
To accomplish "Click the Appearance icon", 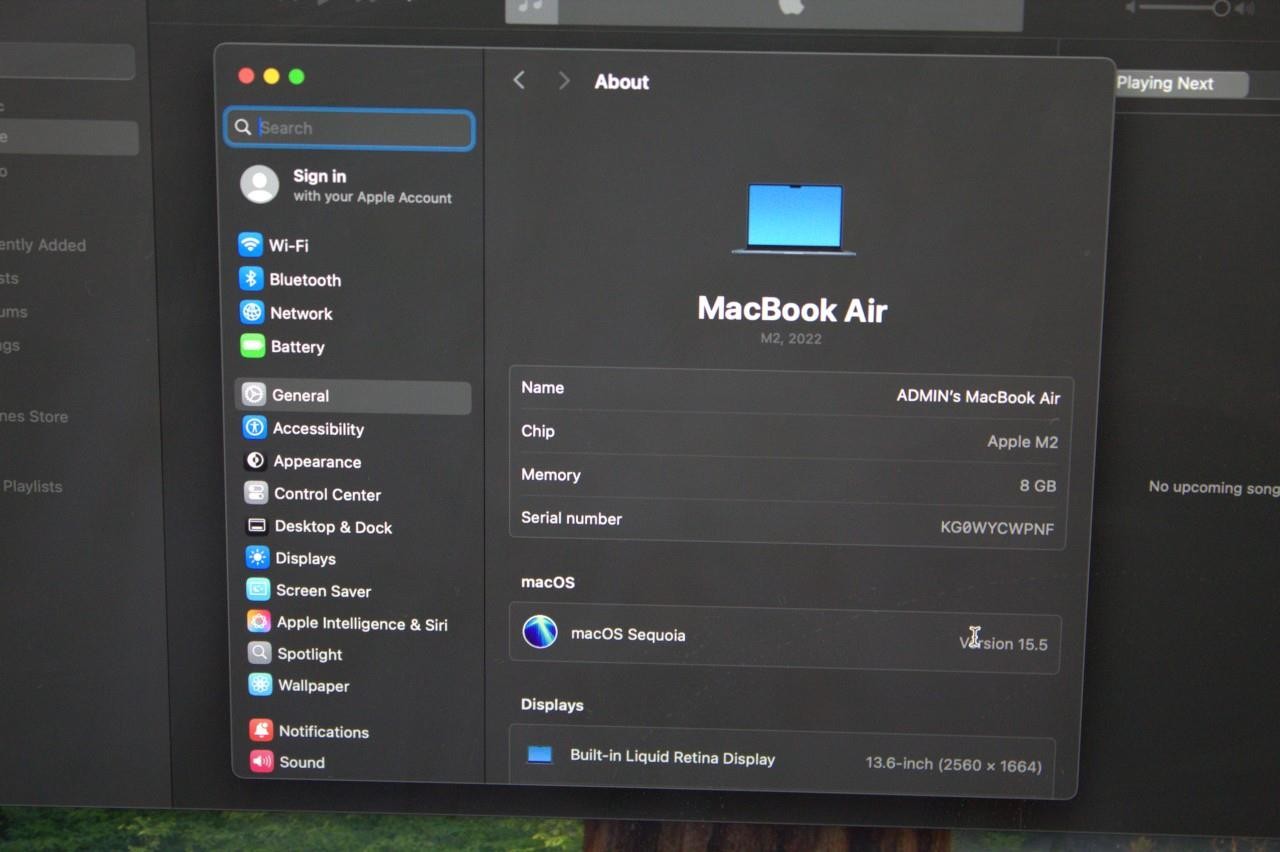I will 255,461.
